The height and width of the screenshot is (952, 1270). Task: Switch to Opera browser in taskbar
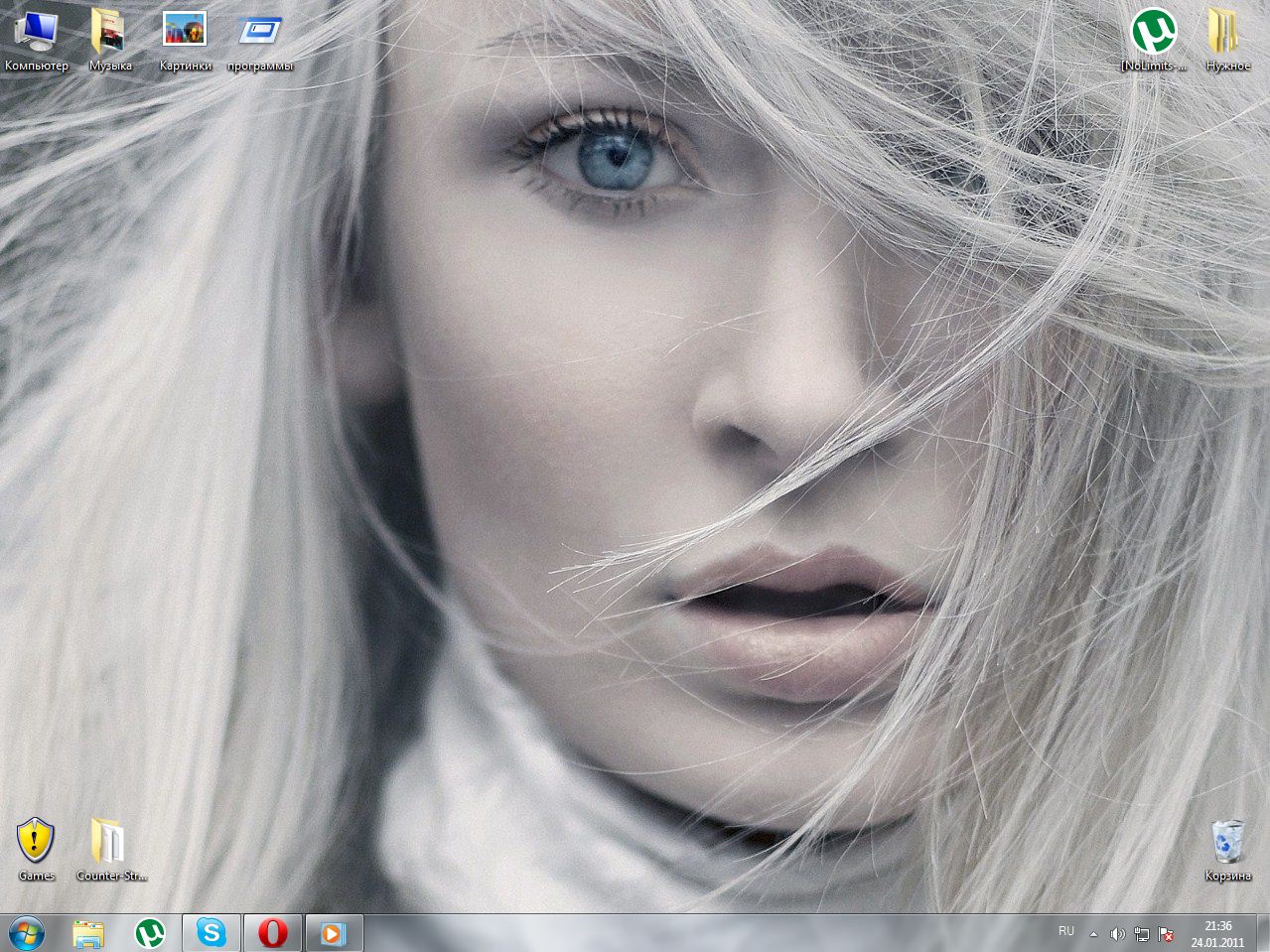273,933
